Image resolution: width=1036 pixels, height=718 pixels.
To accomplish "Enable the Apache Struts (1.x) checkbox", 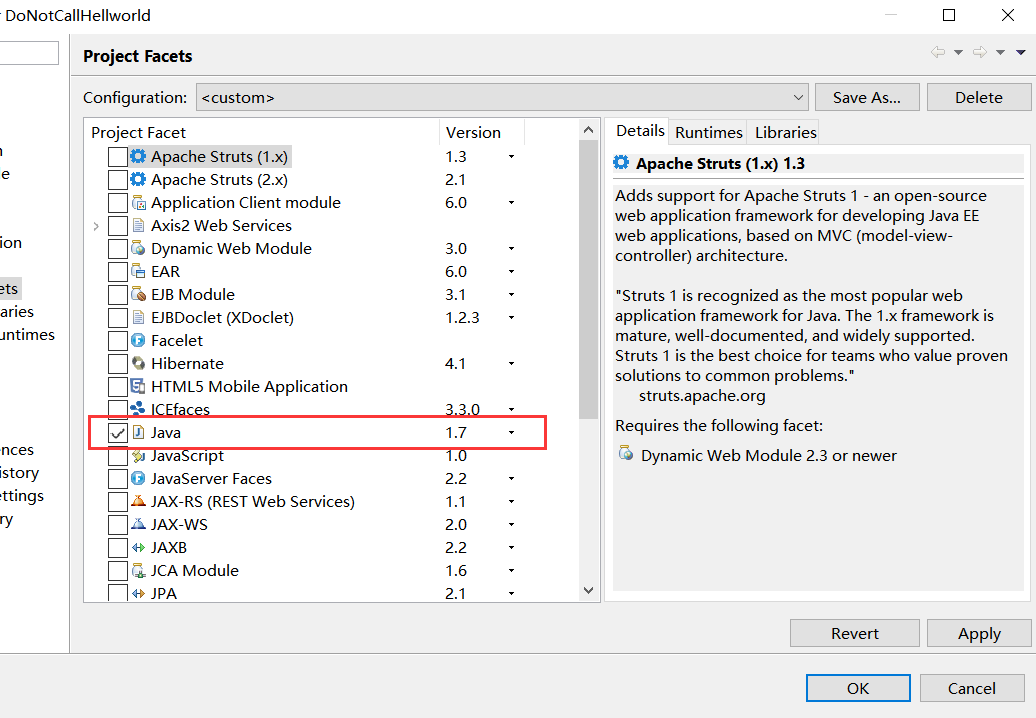I will pyautogui.click(x=118, y=157).
